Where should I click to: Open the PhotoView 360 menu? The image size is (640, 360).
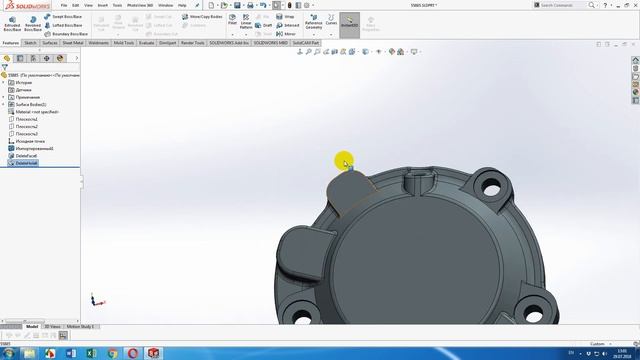click(x=140, y=5)
